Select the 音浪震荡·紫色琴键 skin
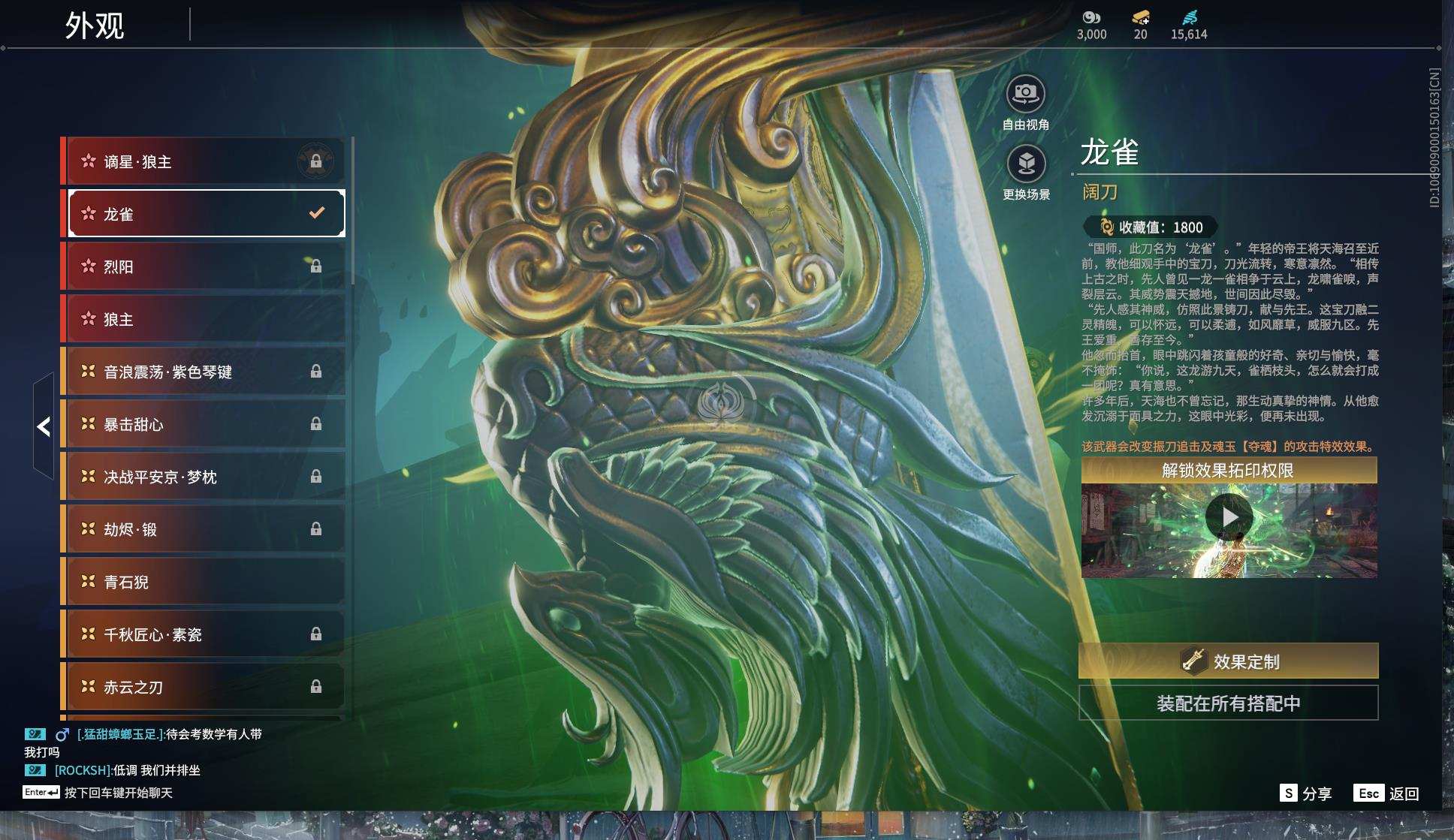 [203, 372]
